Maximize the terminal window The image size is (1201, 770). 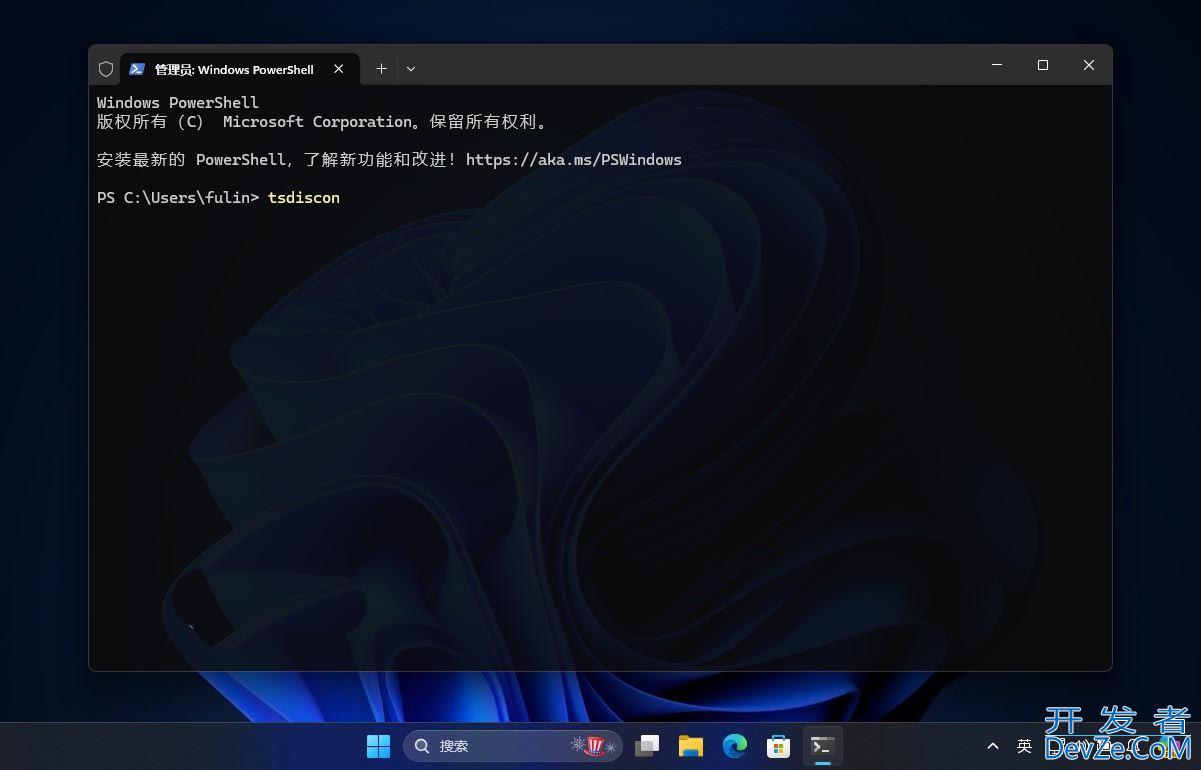pyautogui.click(x=1043, y=65)
